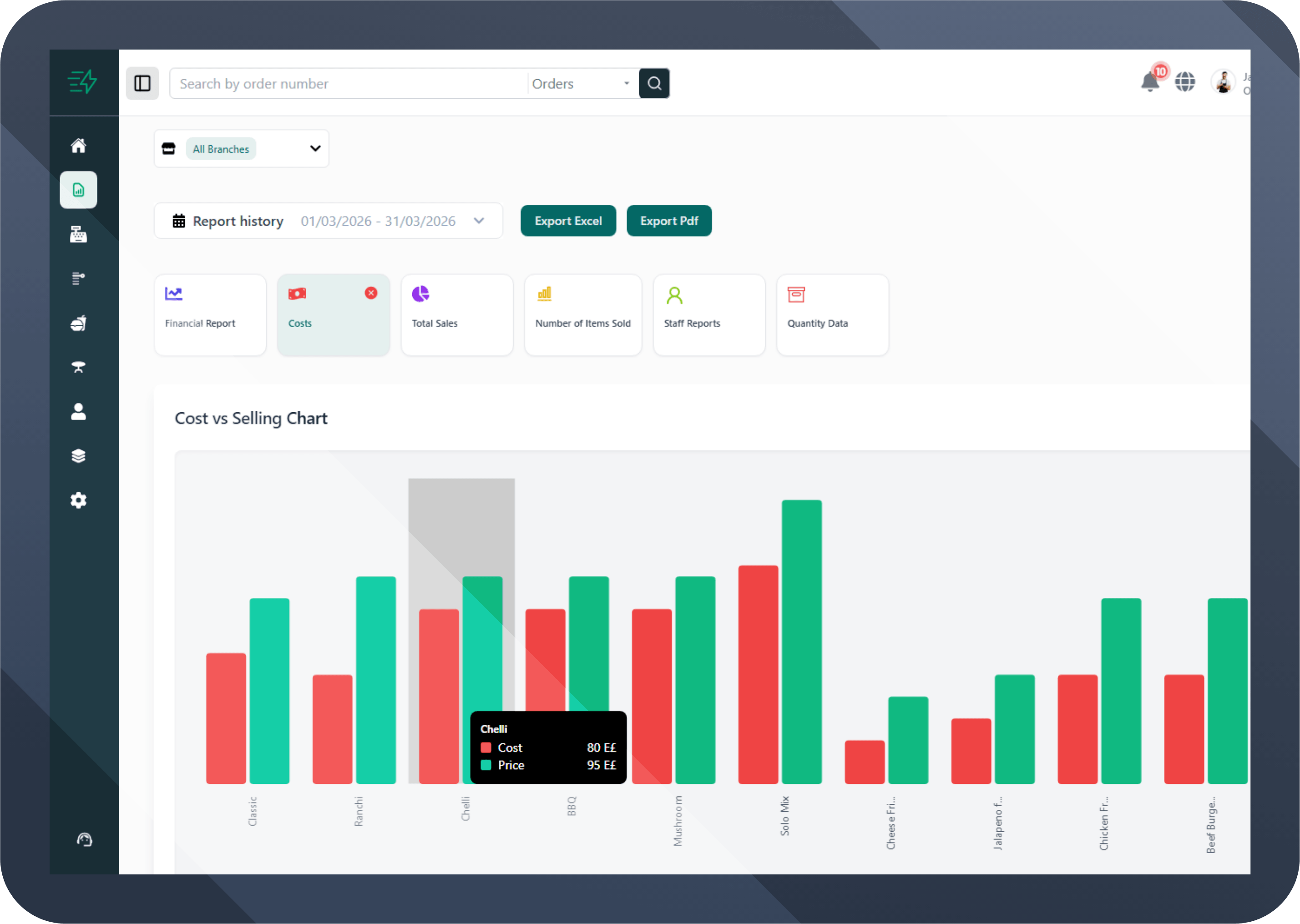Image resolution: width=1300 pixels, height=924 pixels.
Task: Click the Export Pdf button
Action: [x=668, y=221]
